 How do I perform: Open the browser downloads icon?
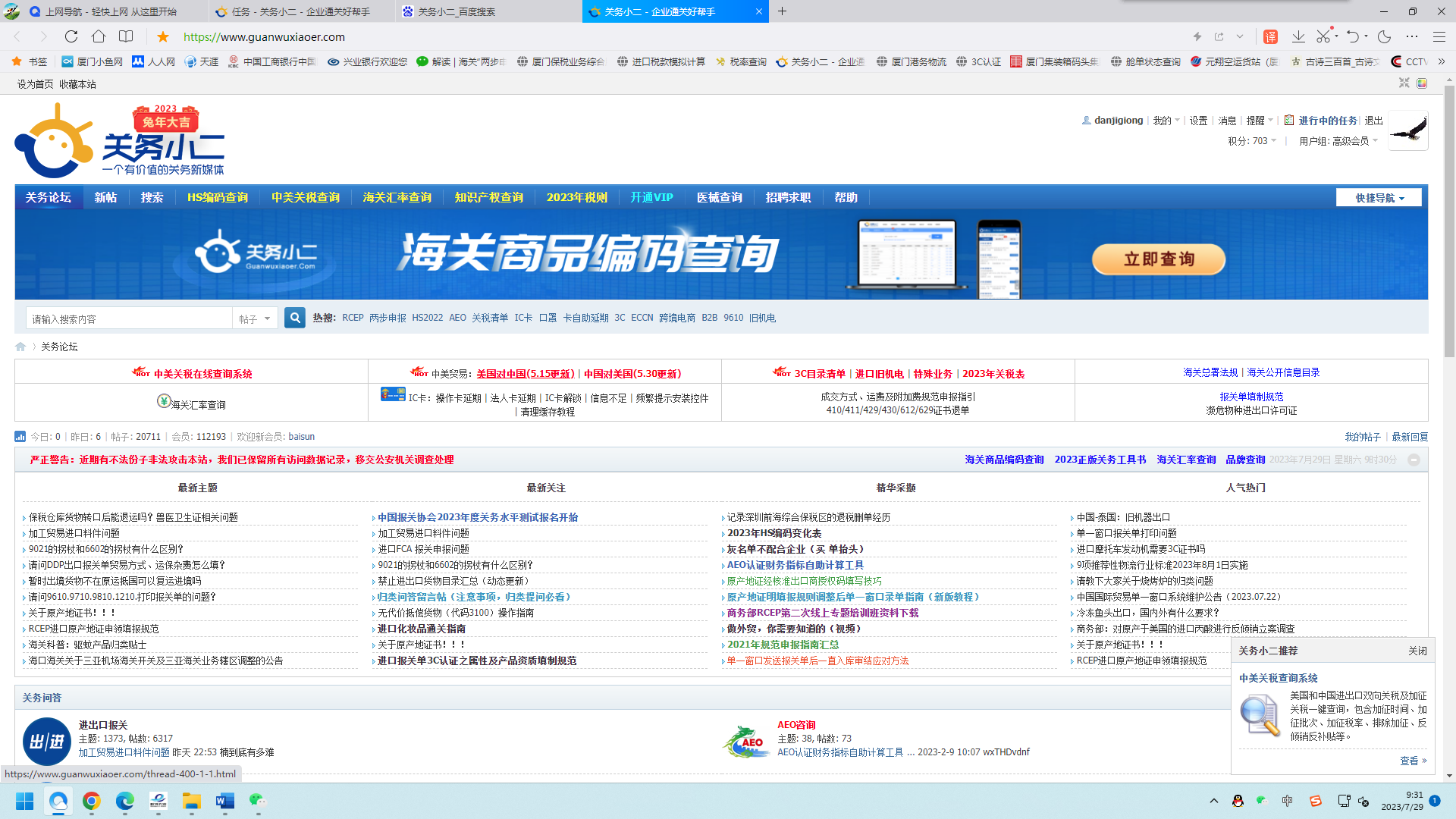[x=1298, y=36]
